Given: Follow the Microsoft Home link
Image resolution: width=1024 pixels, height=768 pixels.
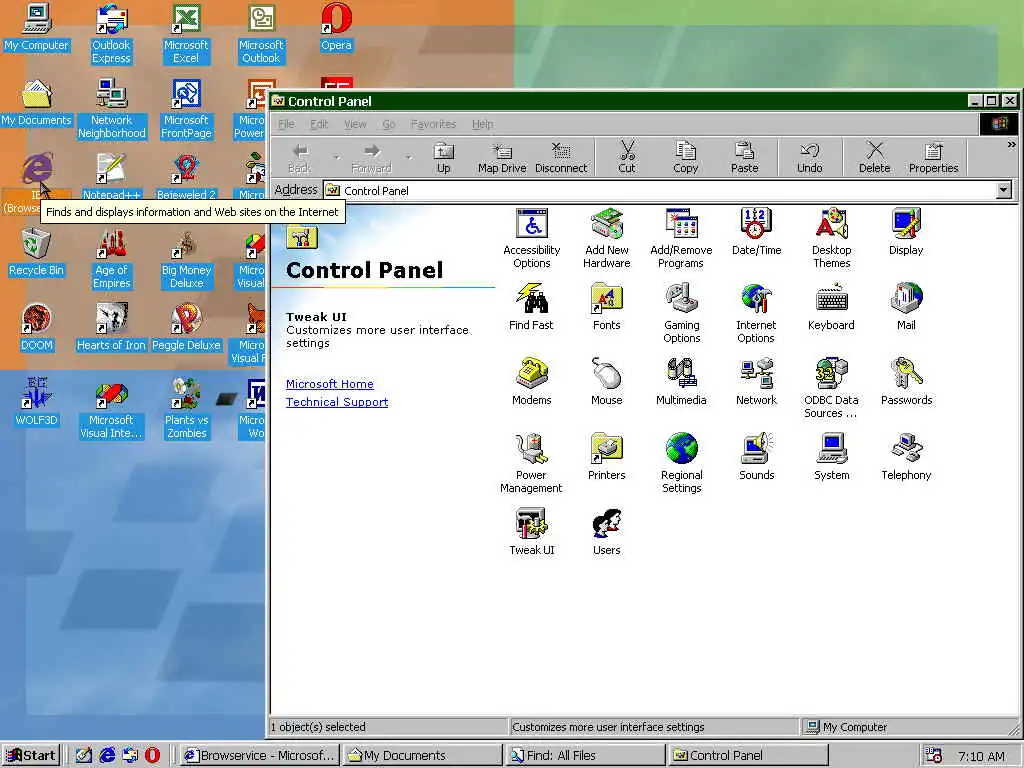Looking at the screenshot, I should coord(330,384).
